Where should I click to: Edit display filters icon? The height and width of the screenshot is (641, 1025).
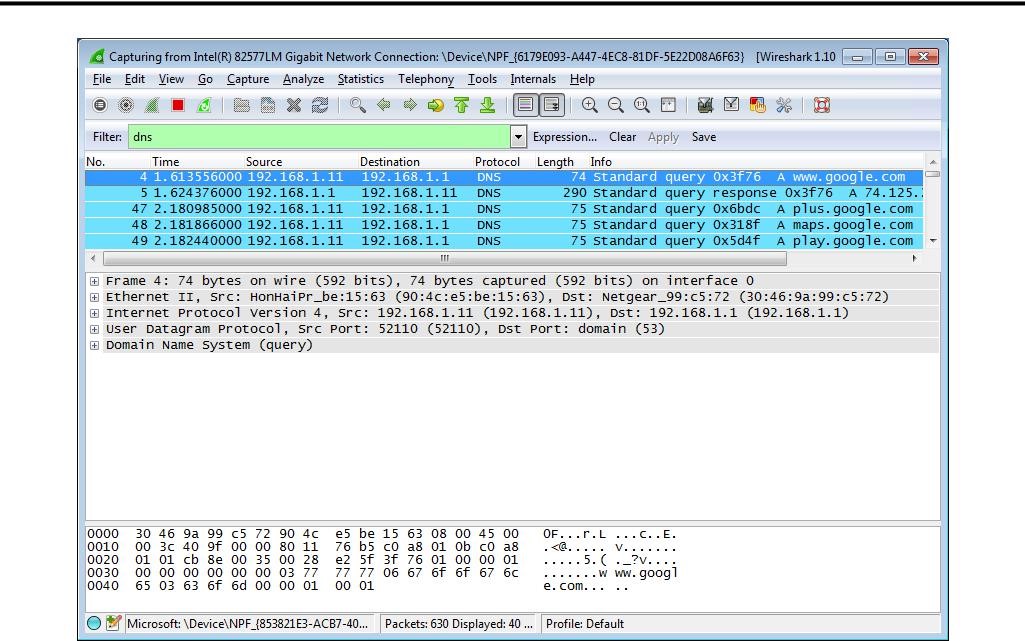tap(731, 105)
